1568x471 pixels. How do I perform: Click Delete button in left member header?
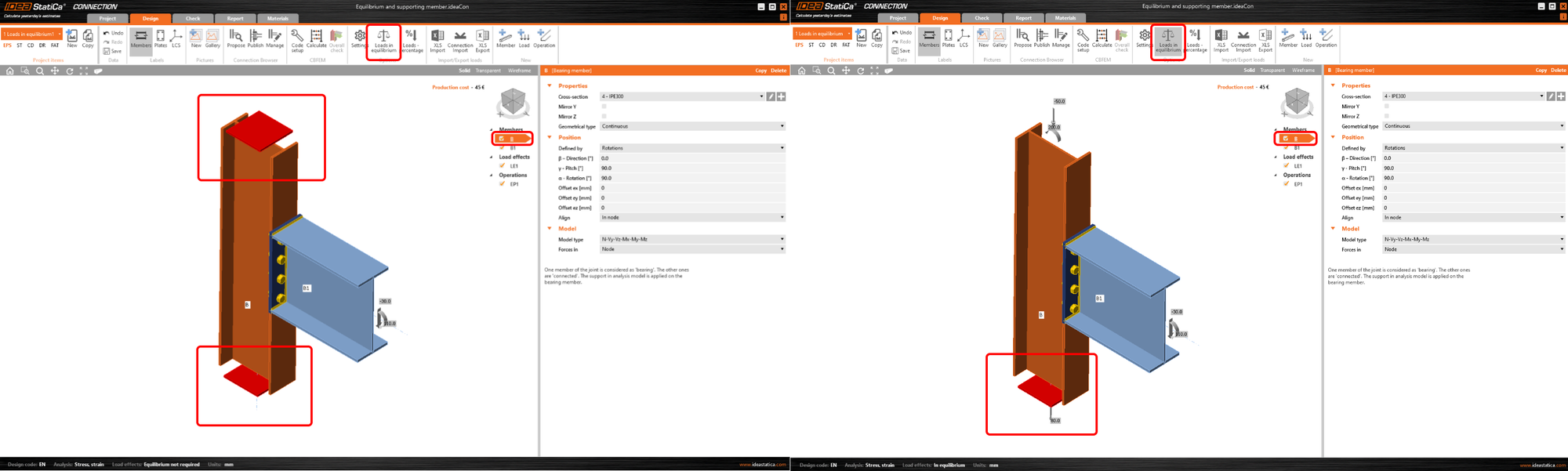[779, 71]
